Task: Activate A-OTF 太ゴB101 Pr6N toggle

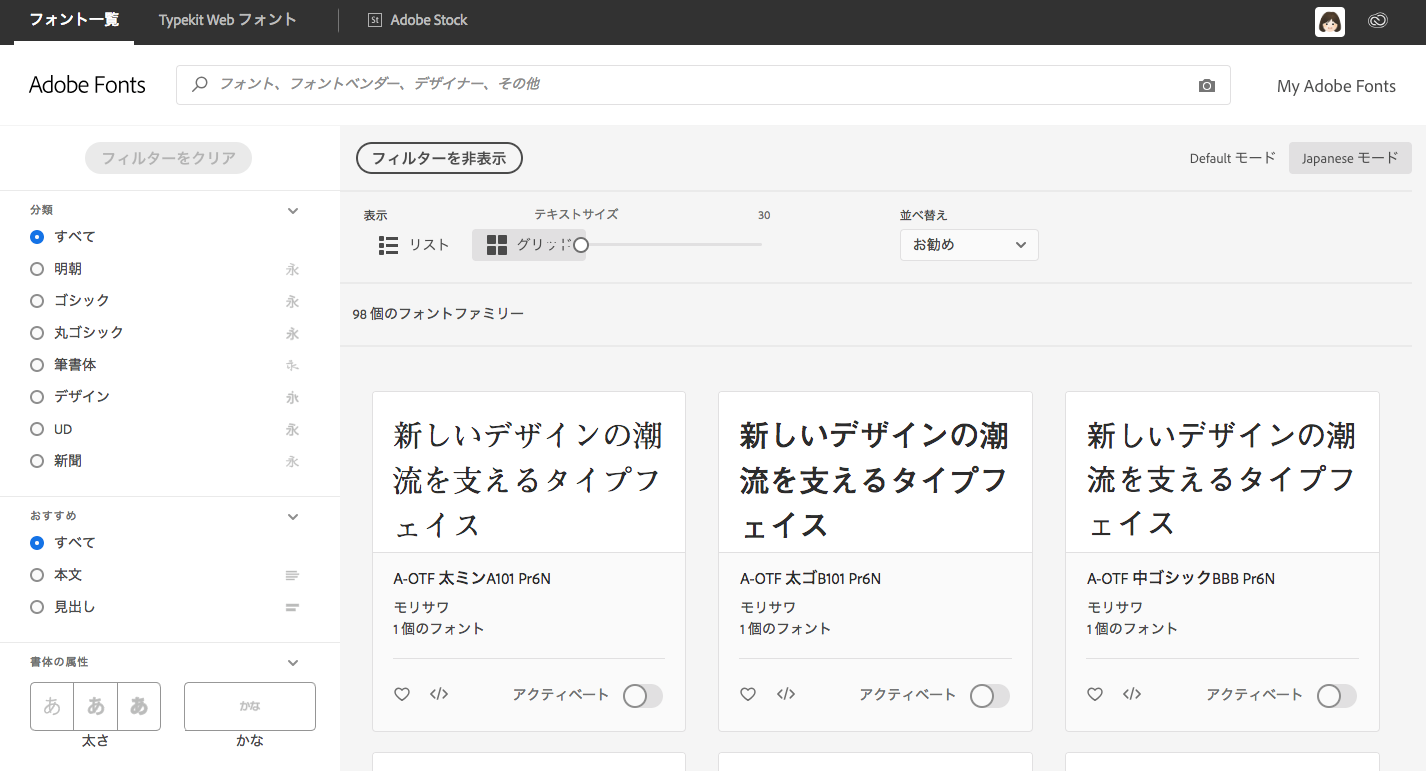Action: pyautogui.click(x=989, y=696)
